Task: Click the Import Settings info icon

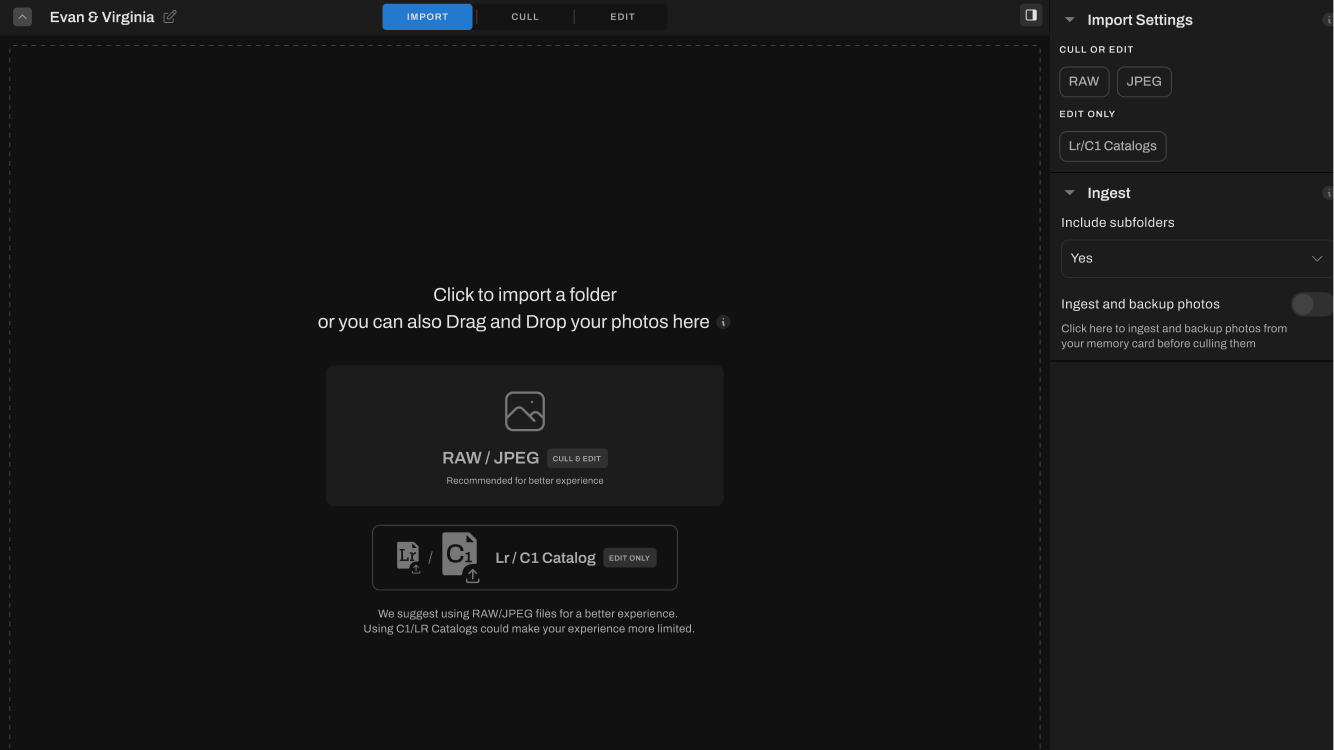Action: click(x=1328, y=20)
